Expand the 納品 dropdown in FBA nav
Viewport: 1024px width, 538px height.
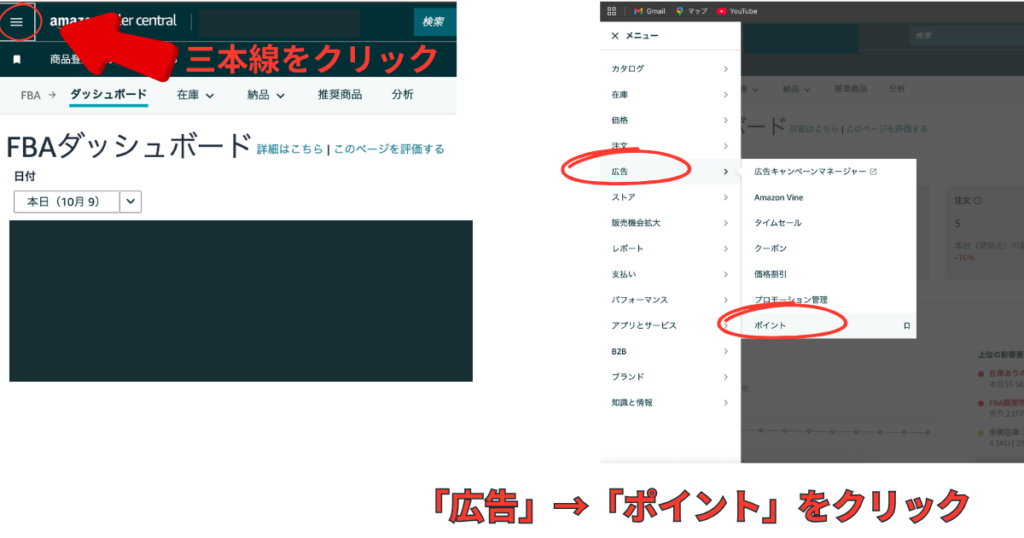[266, 95]
